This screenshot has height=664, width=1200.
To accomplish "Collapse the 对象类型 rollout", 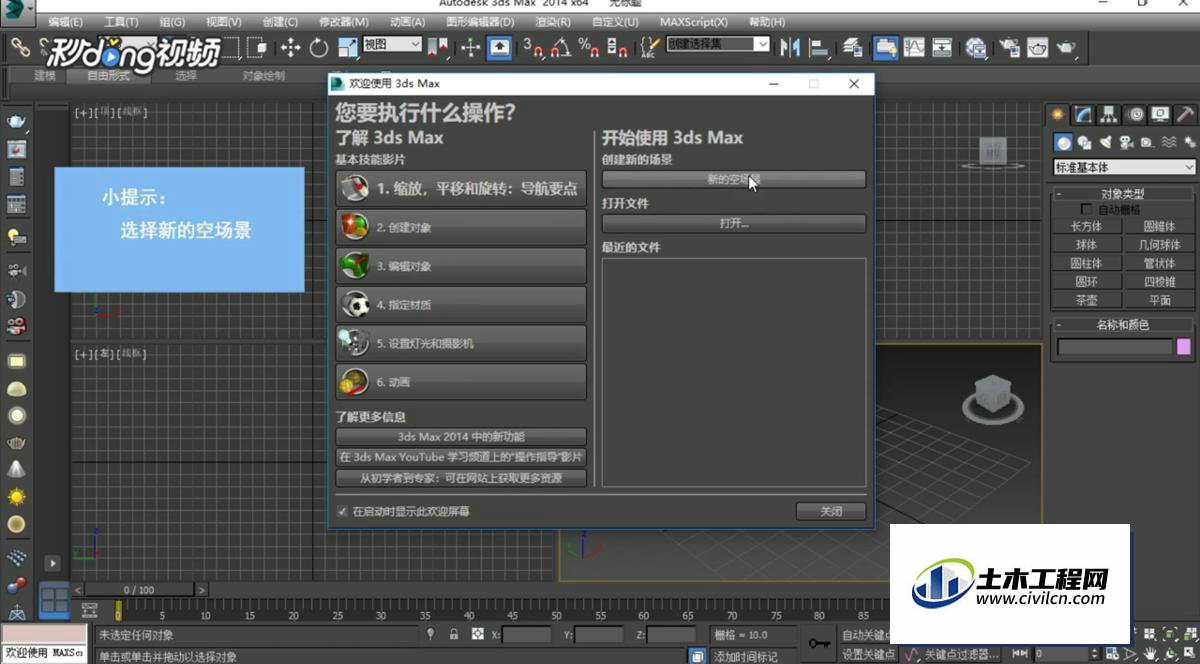I will click(1122, 194).
